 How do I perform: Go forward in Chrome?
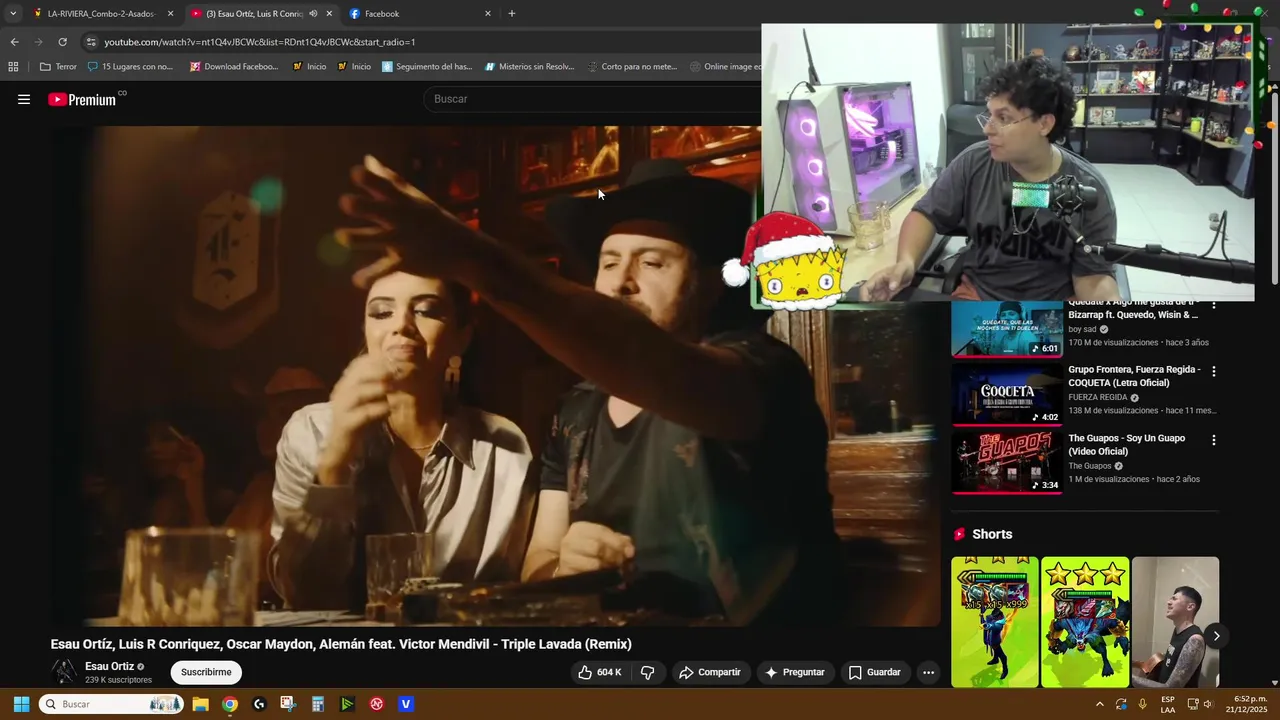click(38, 42)
